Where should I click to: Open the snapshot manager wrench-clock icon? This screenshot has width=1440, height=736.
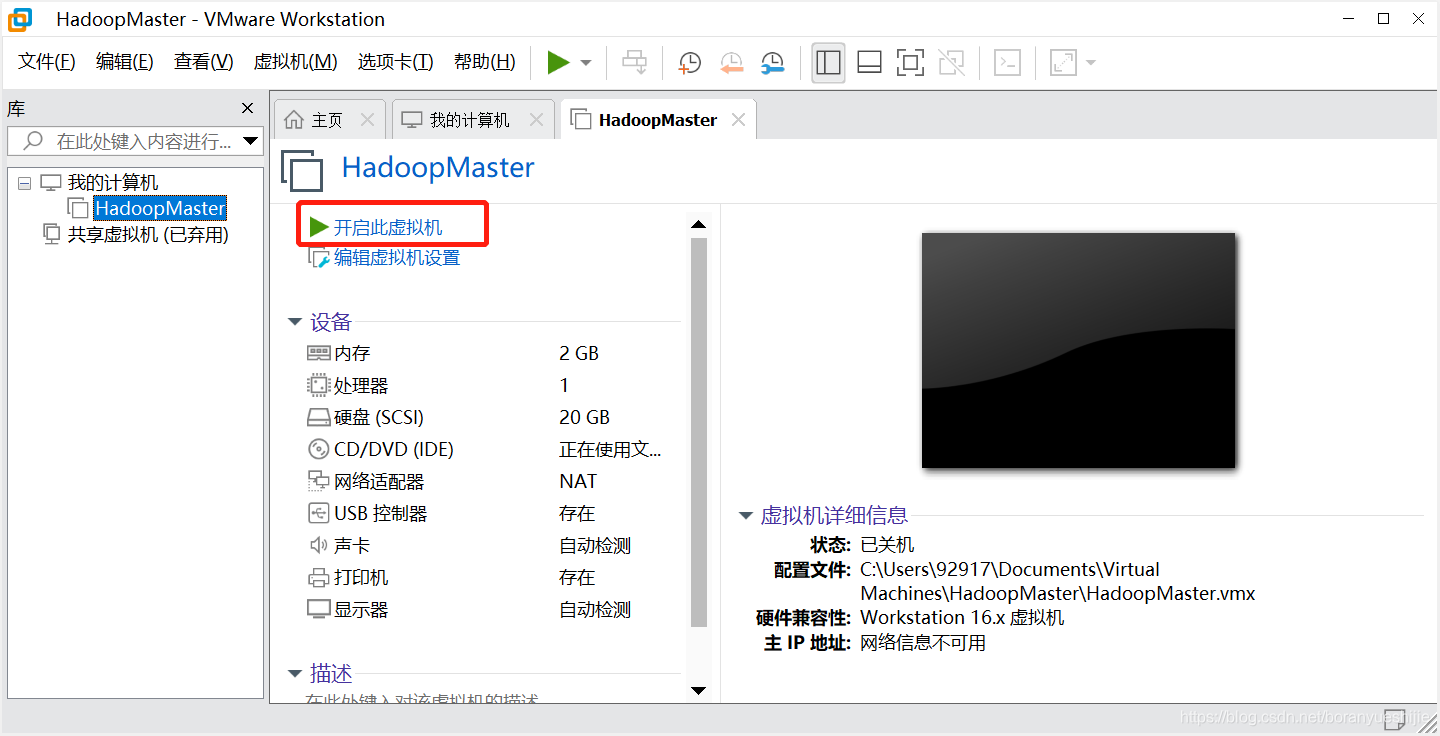click(772, 63)
